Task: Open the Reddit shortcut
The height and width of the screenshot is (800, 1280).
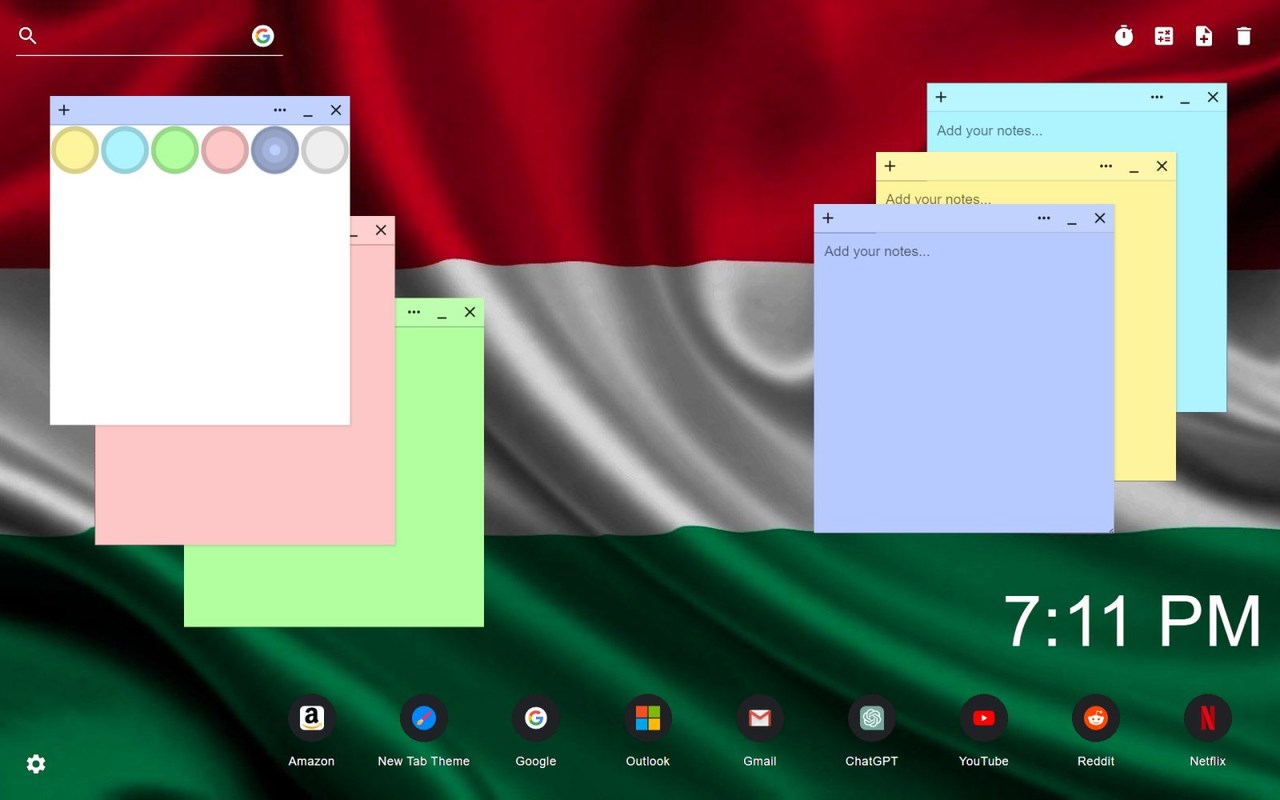Action: (1096, 718)
